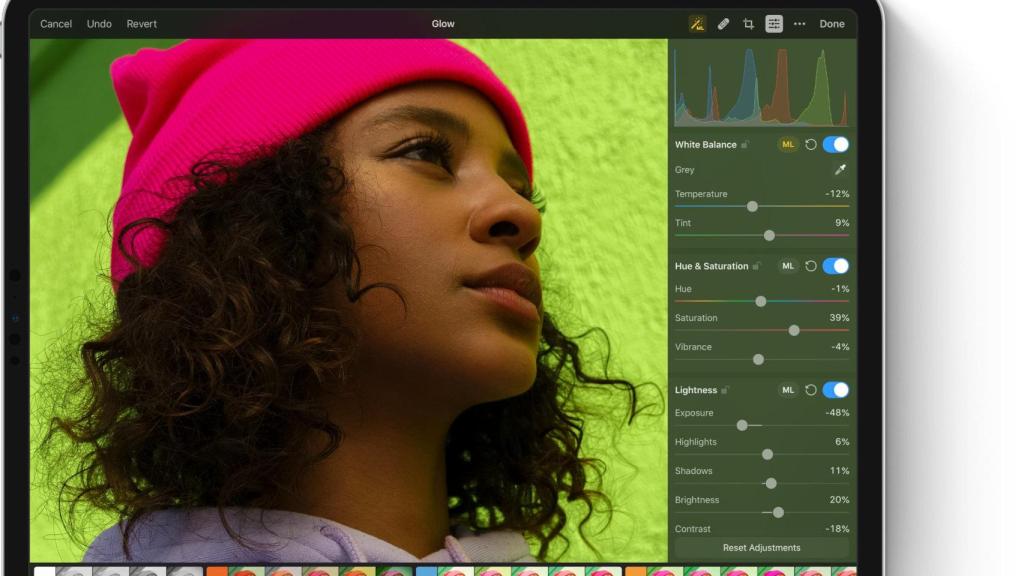Click the ML button for White Balance
The width and height of the screenshot is (1024, 576).
point(789,144)
